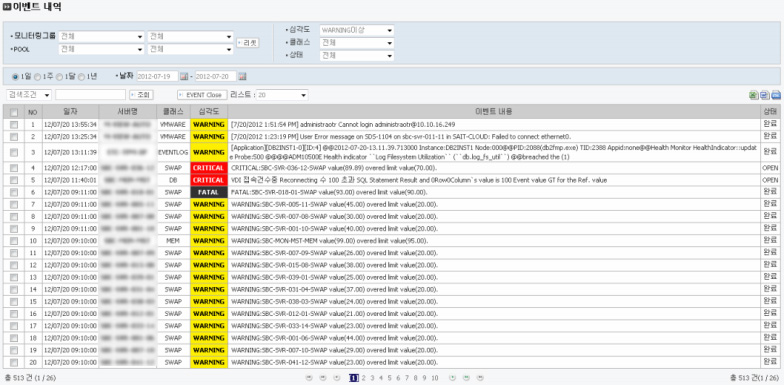The image size is (784, 385).
Task: Click the OPEN status in row 4
Action: tap(770, 168)
